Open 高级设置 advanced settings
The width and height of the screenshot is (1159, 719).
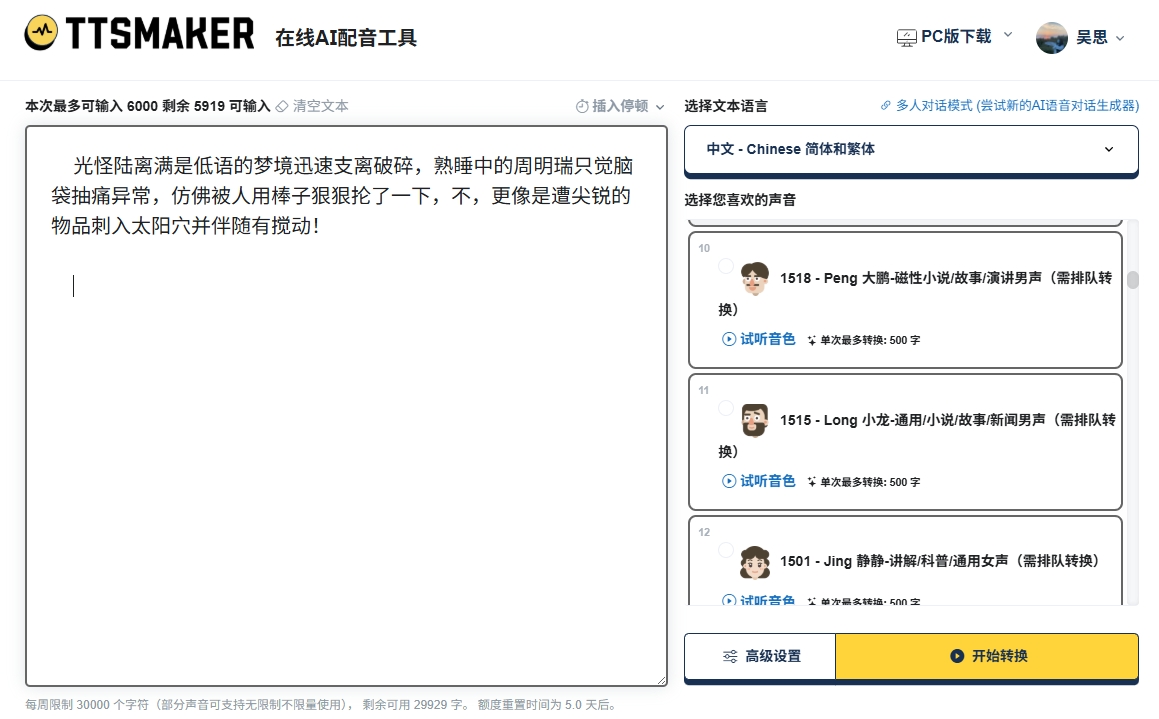coord(760,656)
